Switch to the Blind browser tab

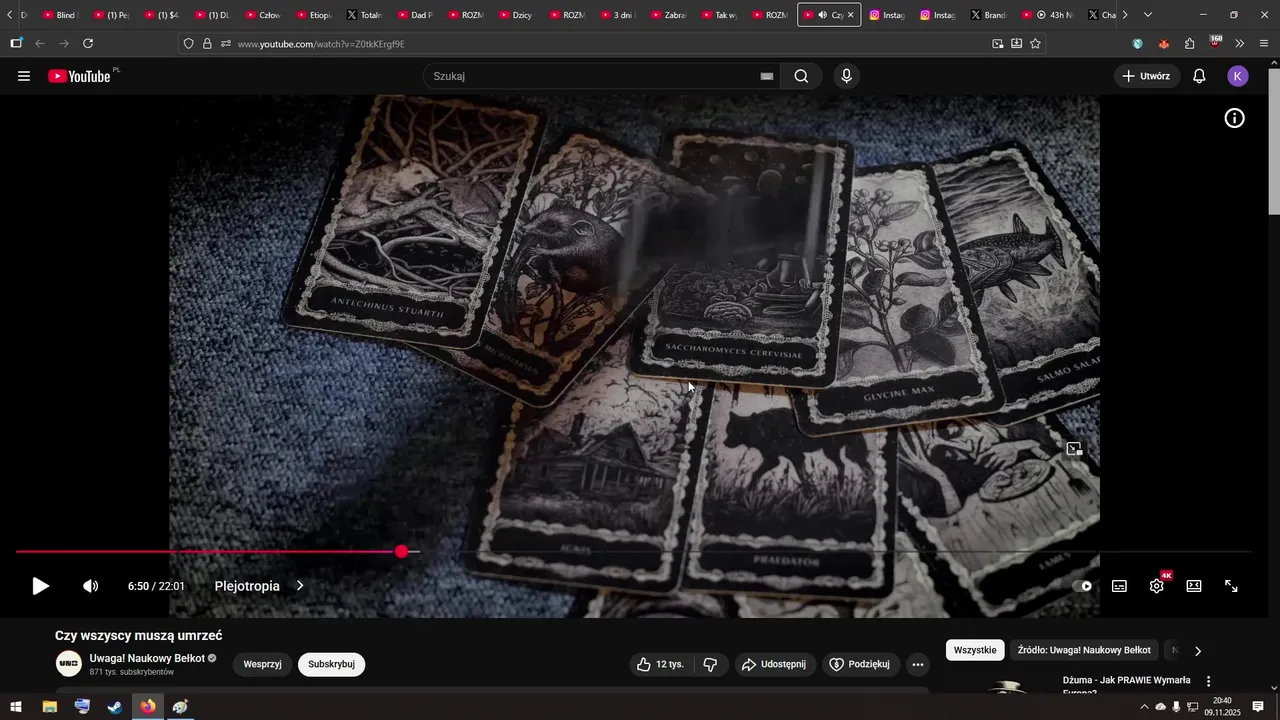pyautogui.click(x=60, y=15)
